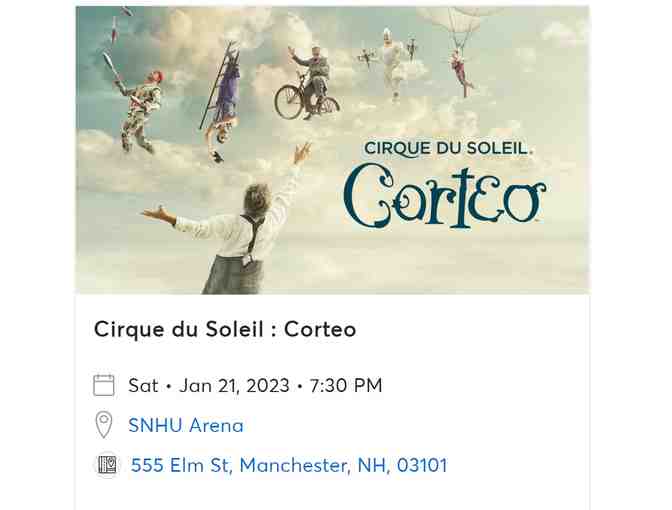
Task: Open the 555 Elm St address link
Action: (289, 465)
